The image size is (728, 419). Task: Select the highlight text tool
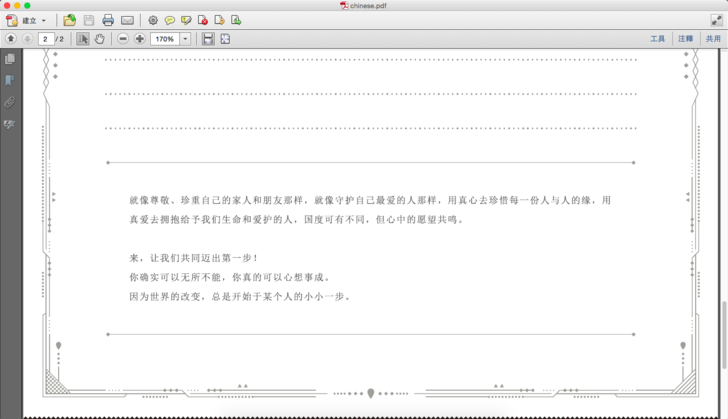tap(186, 20)
